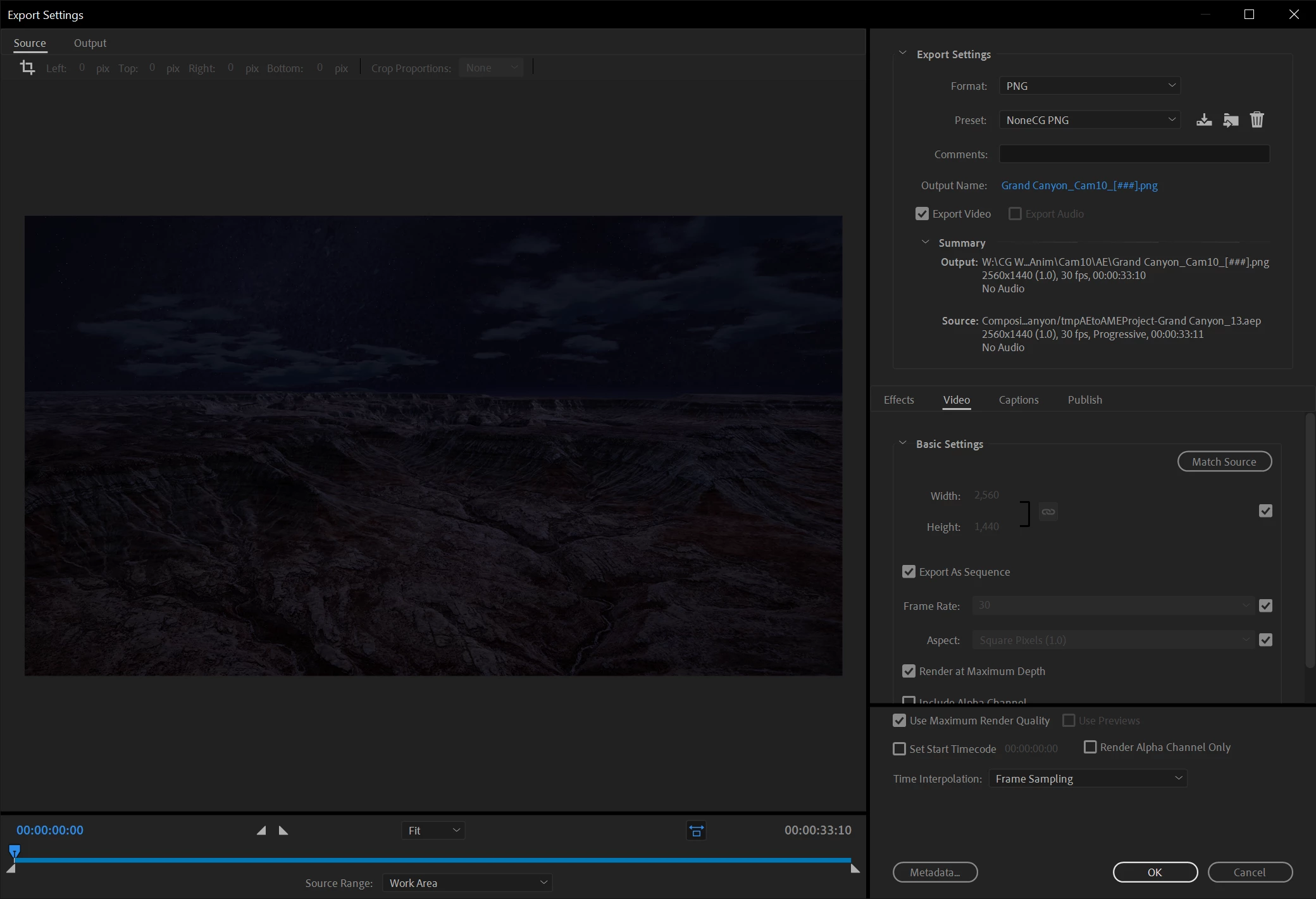Toggle the aspect ratio correction icon
Viewport: 1316px width, 899px height.
[696, 831]
